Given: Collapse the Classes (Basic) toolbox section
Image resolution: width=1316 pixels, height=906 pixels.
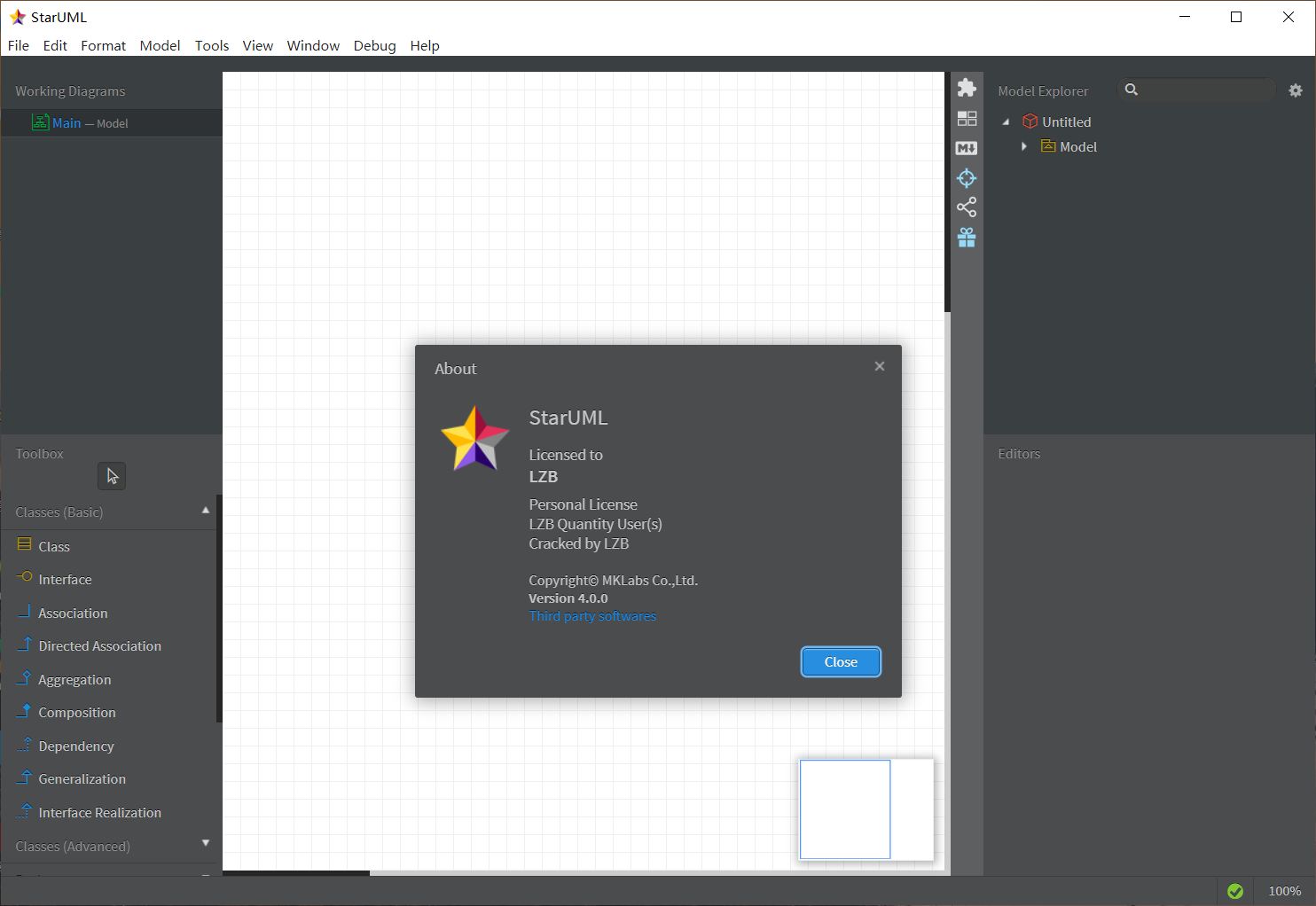Looking at the screenshot, I should (206, 511).
